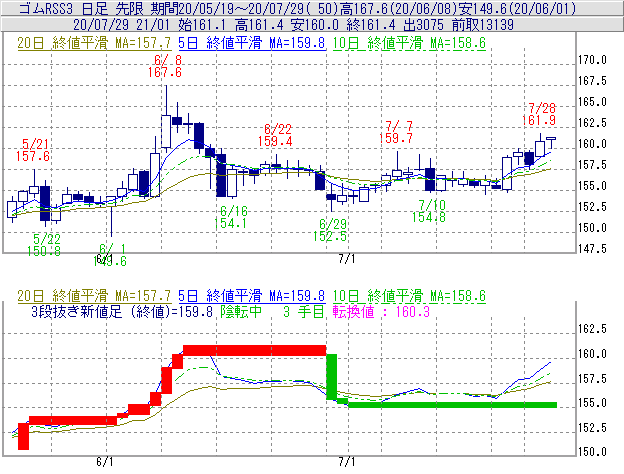624x474 pixels.
Task: Click the 147.5 upper chart axis label
Action: tap(592, 249)
